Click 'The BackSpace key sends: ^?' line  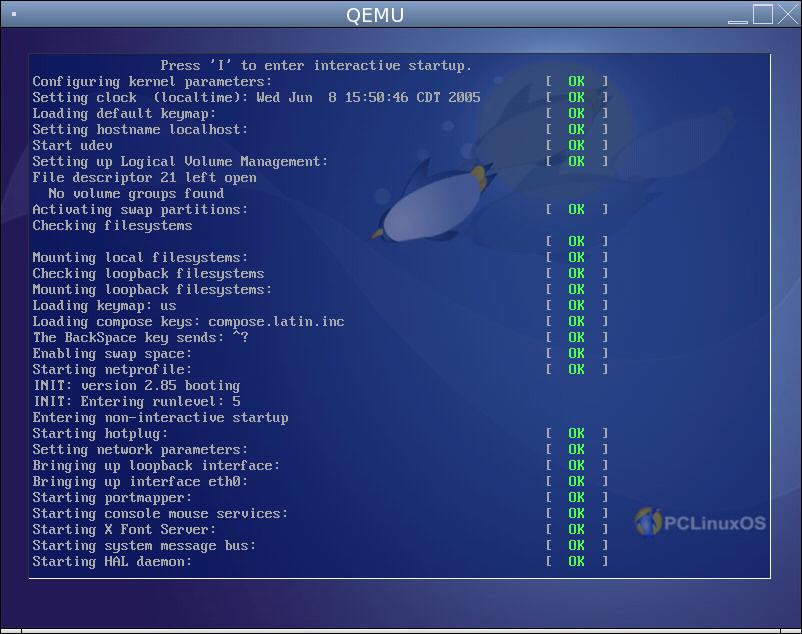(x=140, y=337)
